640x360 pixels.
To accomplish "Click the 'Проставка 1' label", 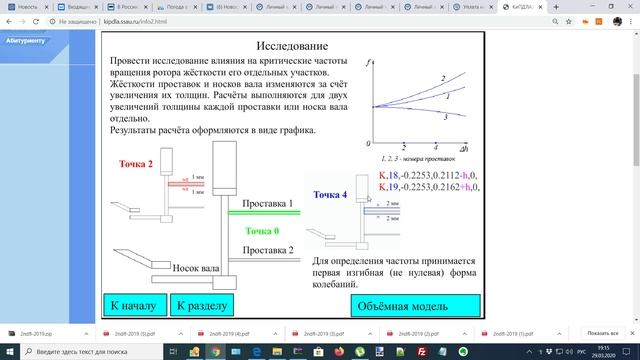I will (267, 203).
